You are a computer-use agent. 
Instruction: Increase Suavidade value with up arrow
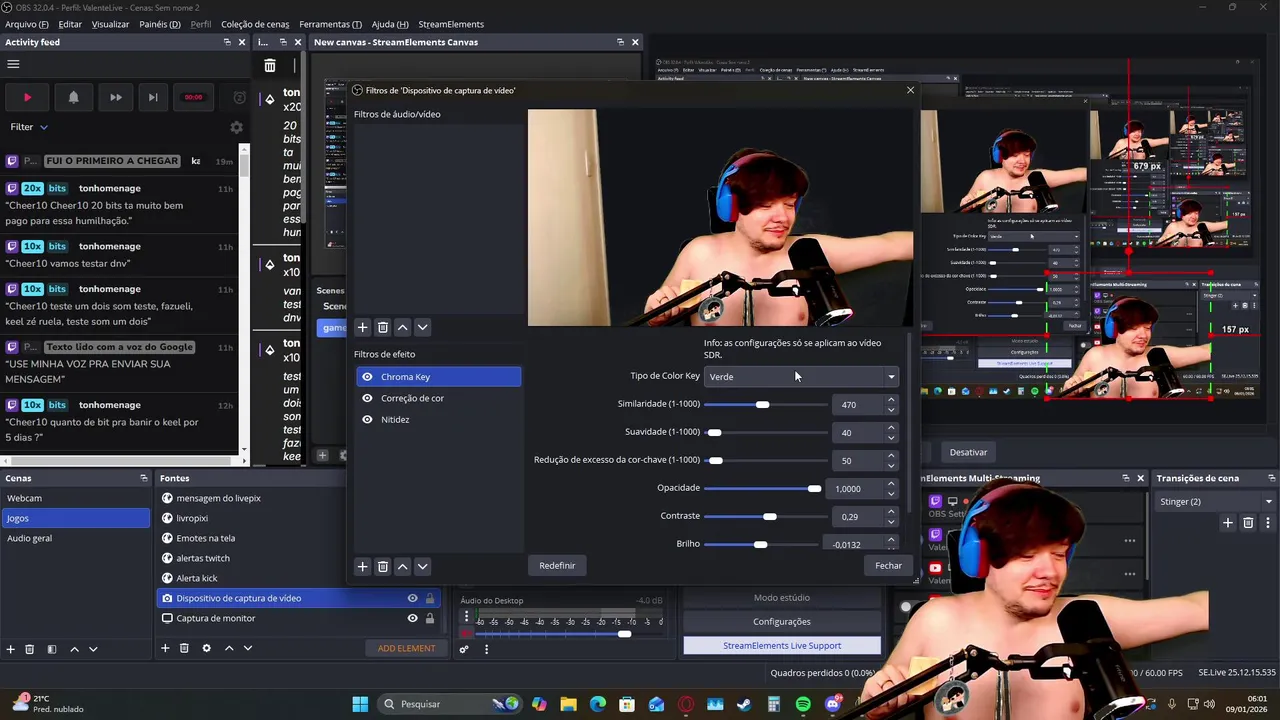pyautogui.click(x=891, y=428)
